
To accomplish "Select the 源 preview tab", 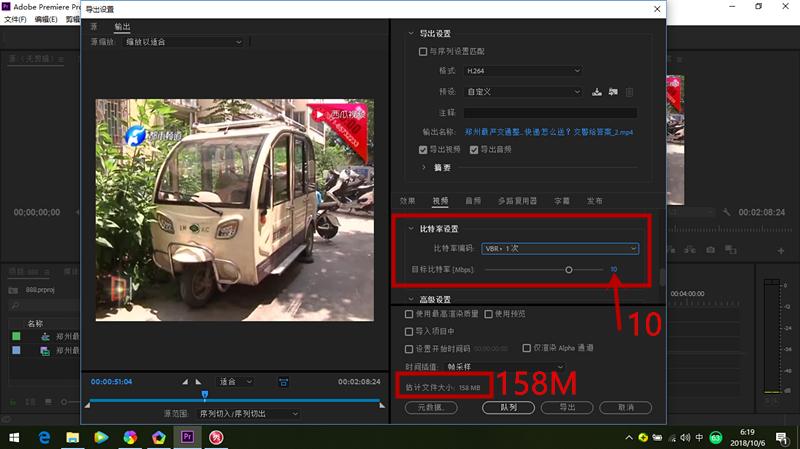I will tap(94, 27).
